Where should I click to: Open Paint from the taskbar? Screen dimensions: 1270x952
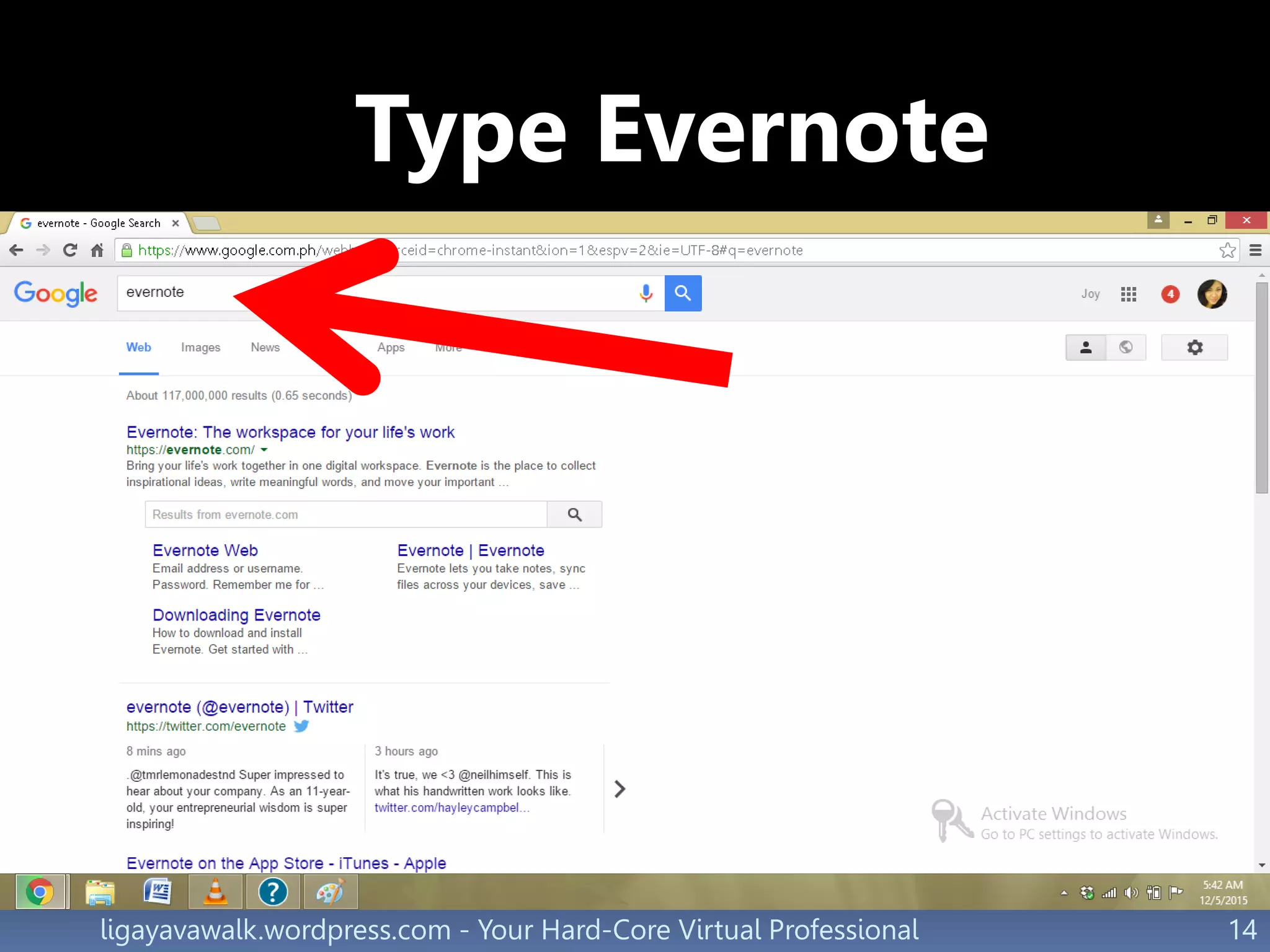(x=330, y=892)
